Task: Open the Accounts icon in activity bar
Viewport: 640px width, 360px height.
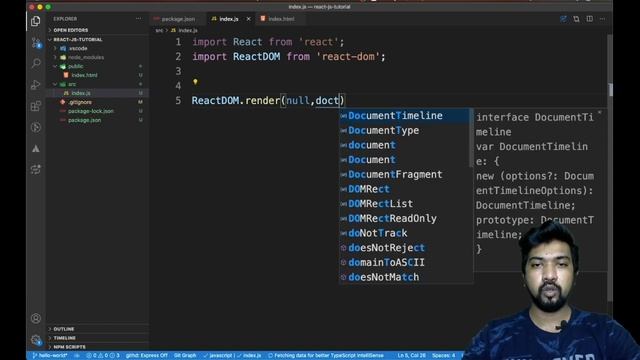Action: pos(36,318)
